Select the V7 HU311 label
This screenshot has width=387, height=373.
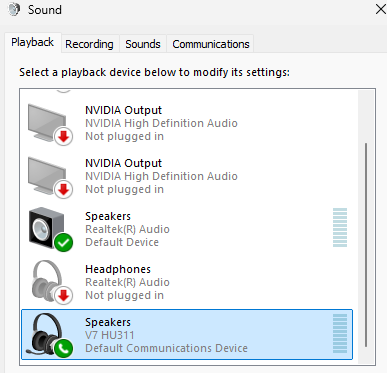[x=110, y=335]
